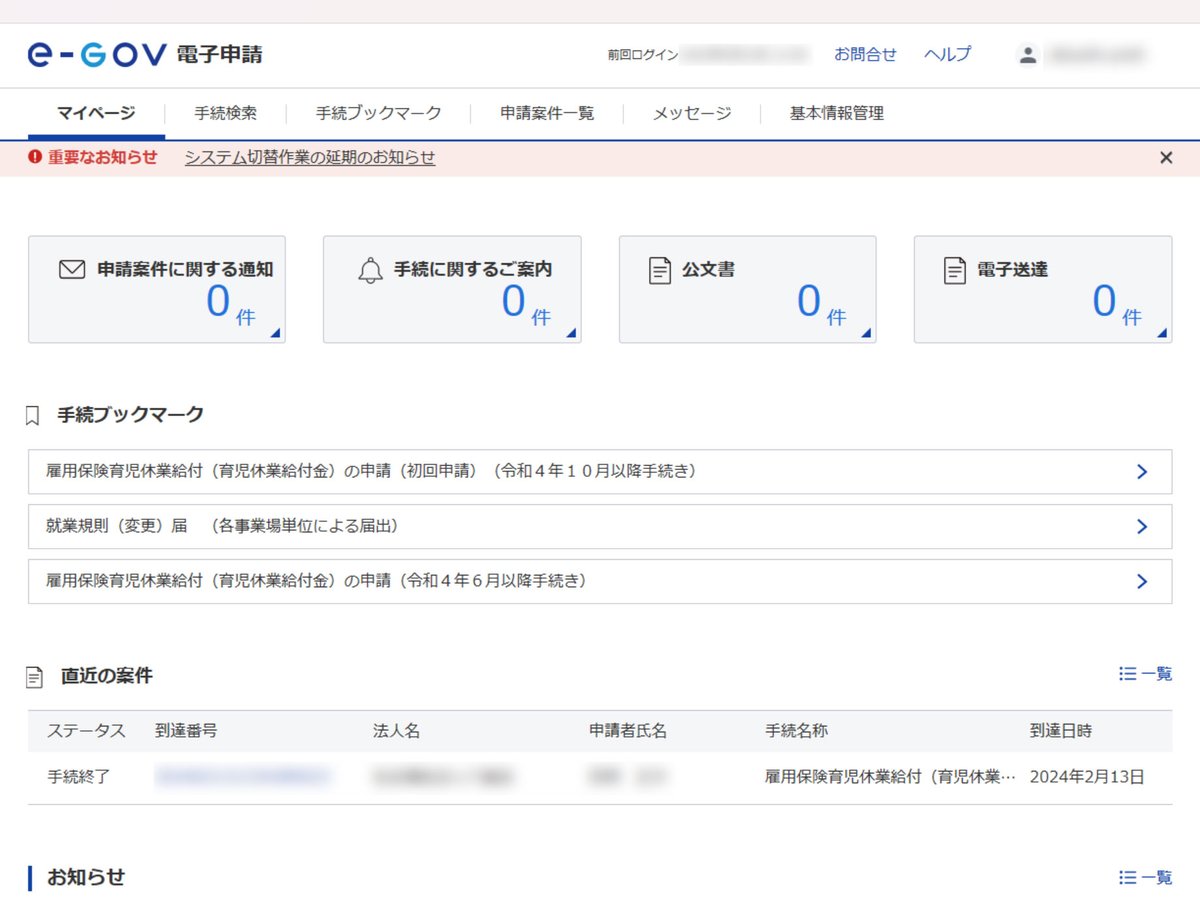Image resolution: width=1200 pixels, height=908 pixels.
Task: Expand arrow on 就業規則（変更）届 bookmark
Action: 1143,526
